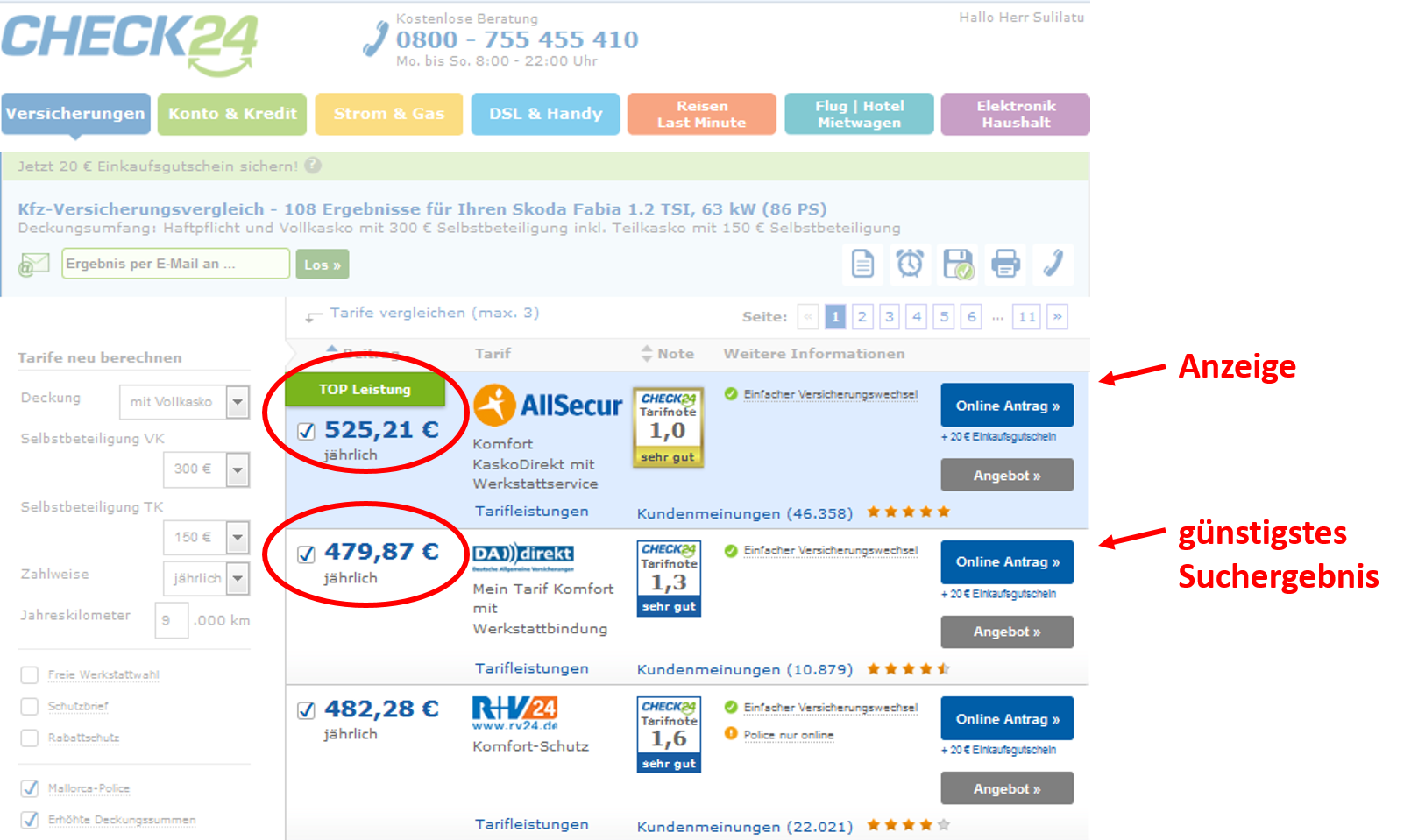
Task: Click Angebot for AllSecur
Action: [x=1007, y=475]
